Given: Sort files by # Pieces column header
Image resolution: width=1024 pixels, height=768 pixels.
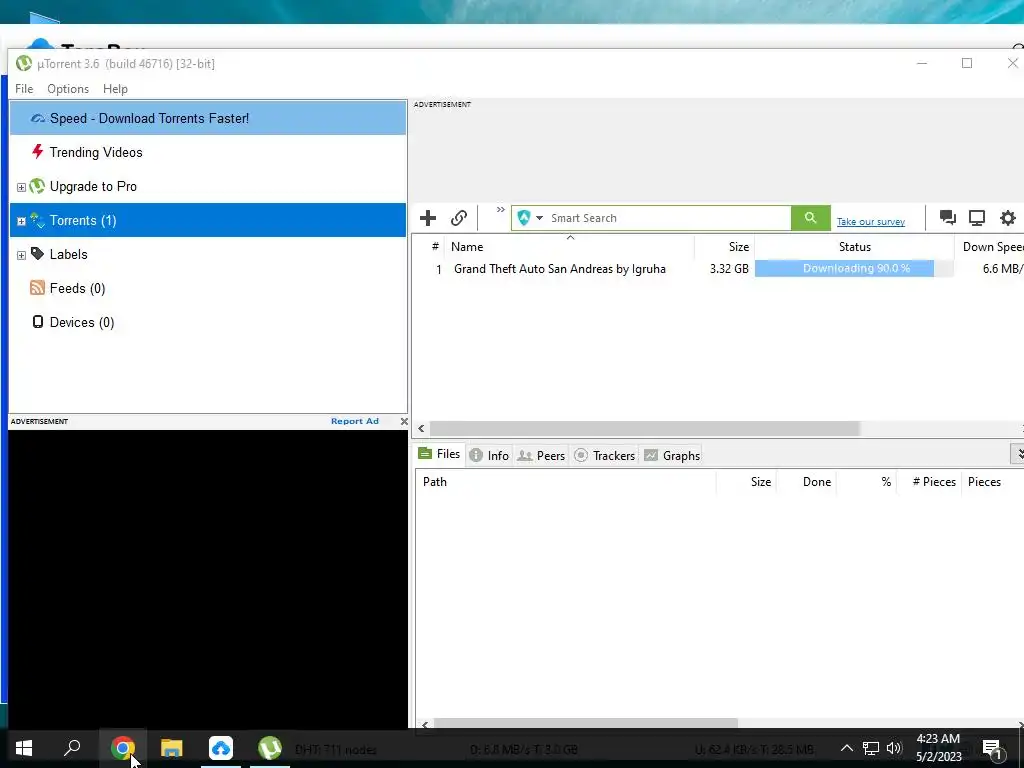Looking at the screenshot, I should pos(928,482).
